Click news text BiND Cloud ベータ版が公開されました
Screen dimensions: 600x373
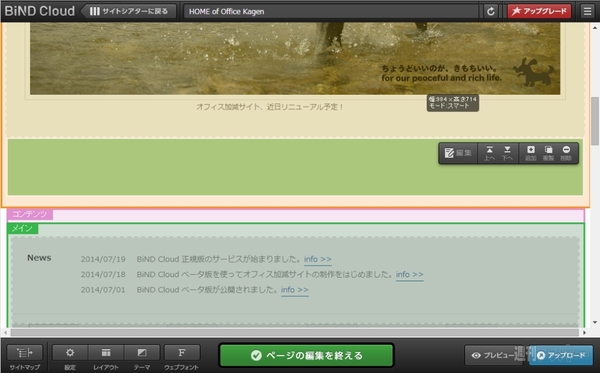pyautogui.click(x=207, y=290)
